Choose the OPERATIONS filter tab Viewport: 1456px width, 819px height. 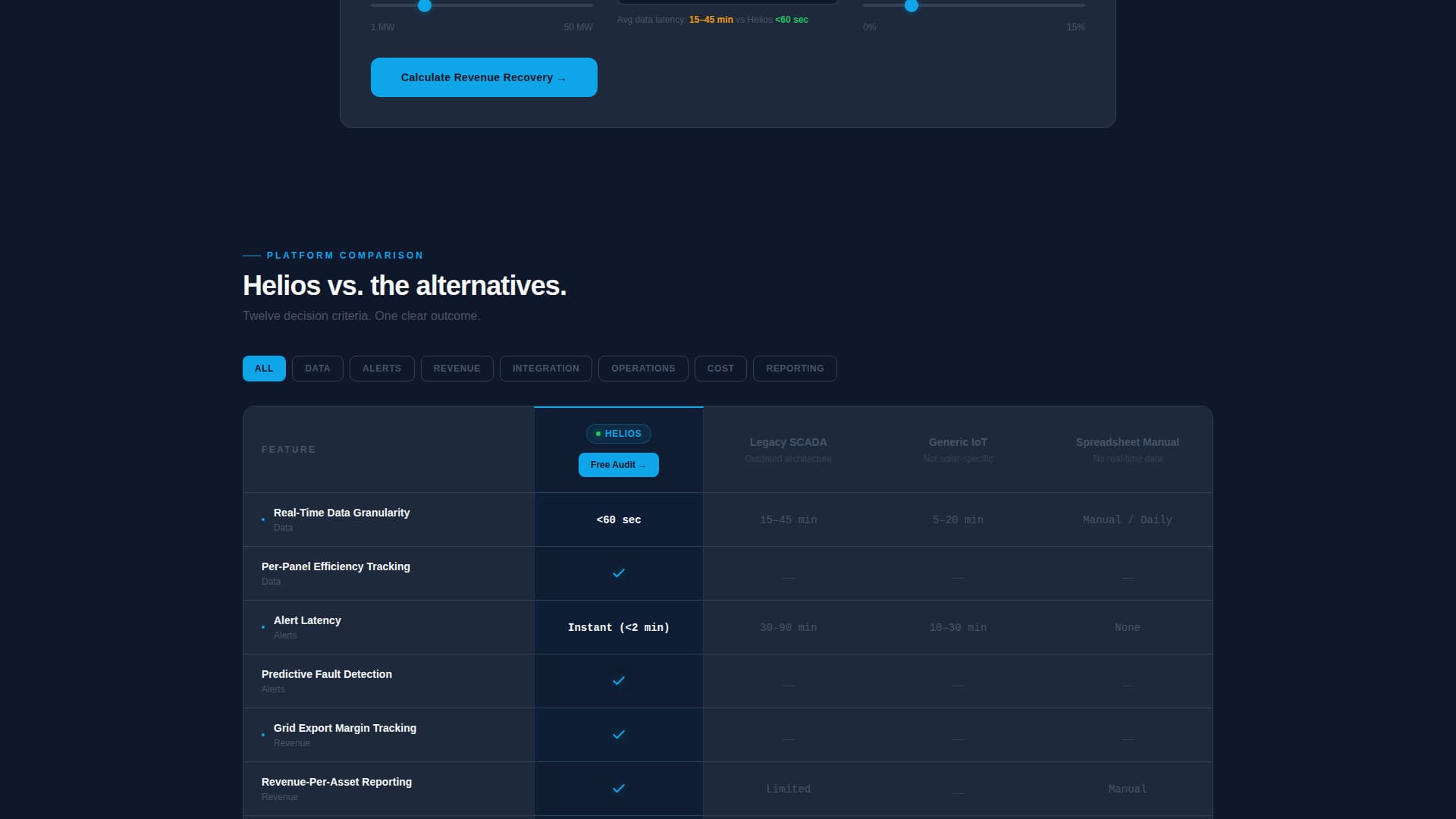(x=643, y=369)
